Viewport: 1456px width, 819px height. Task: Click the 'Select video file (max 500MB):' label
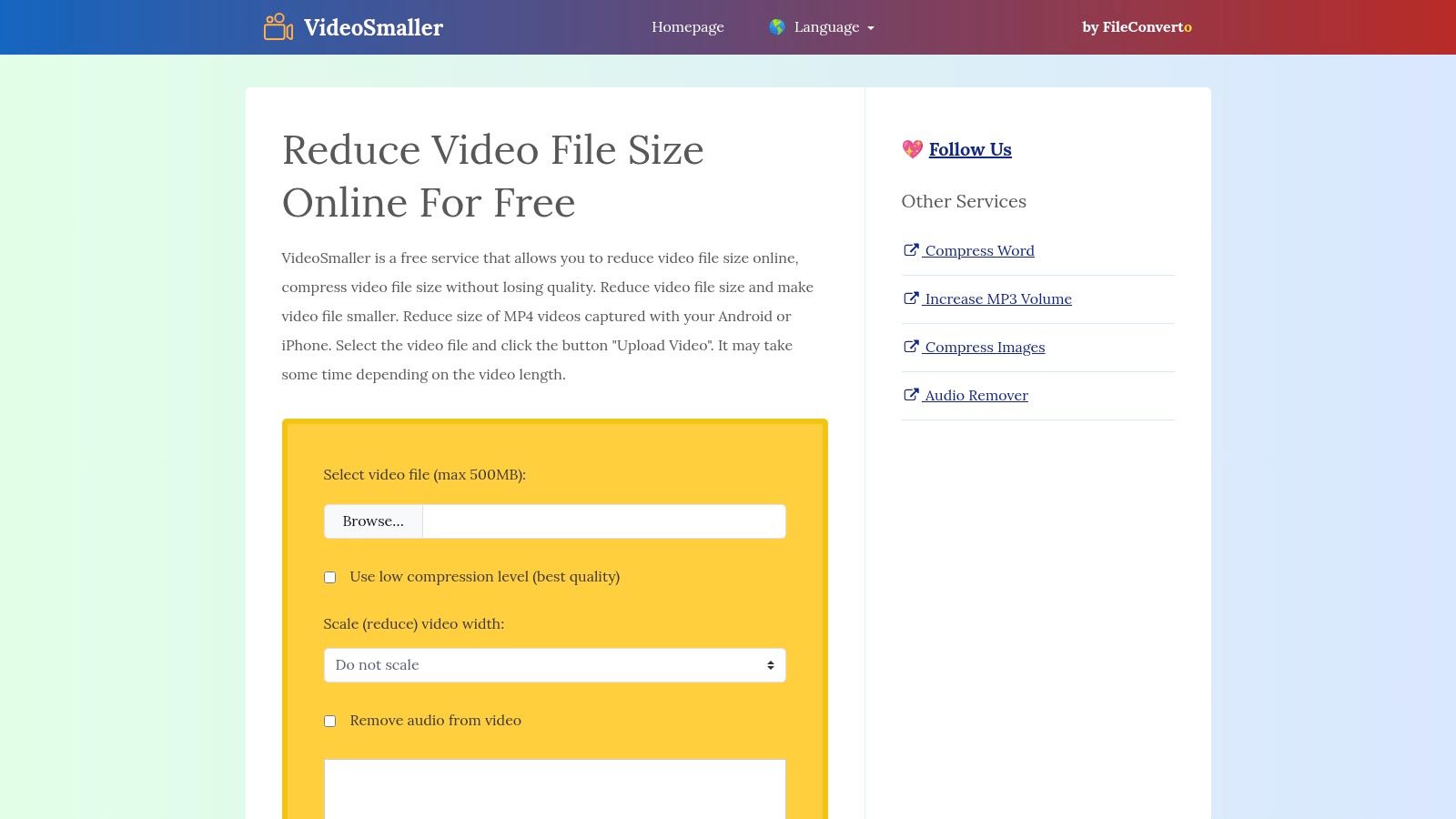pyautogui.click(x=424, y=475)
